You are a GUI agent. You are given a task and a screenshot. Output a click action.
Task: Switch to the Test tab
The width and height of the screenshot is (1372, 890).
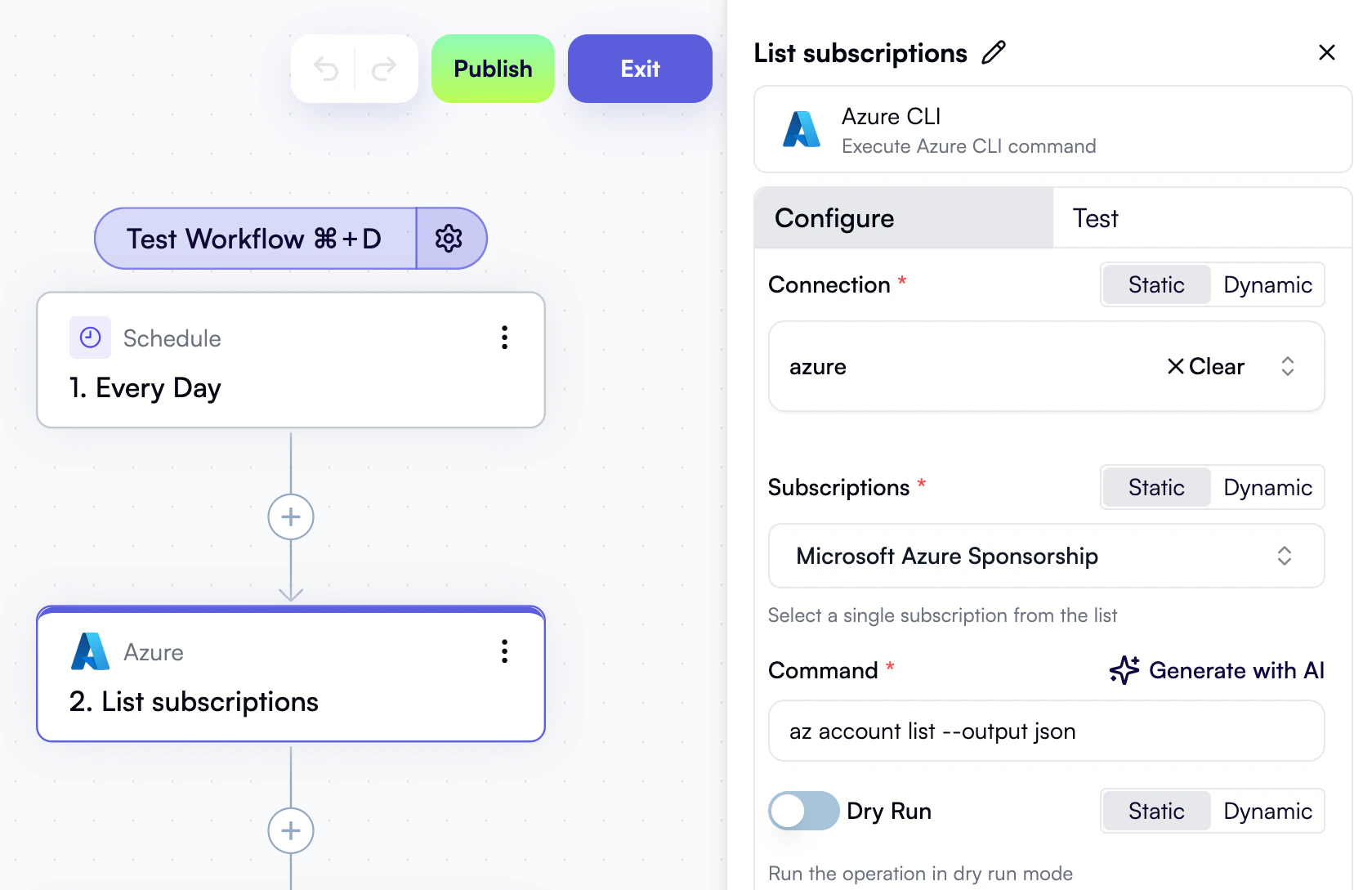coord(1094,217)
